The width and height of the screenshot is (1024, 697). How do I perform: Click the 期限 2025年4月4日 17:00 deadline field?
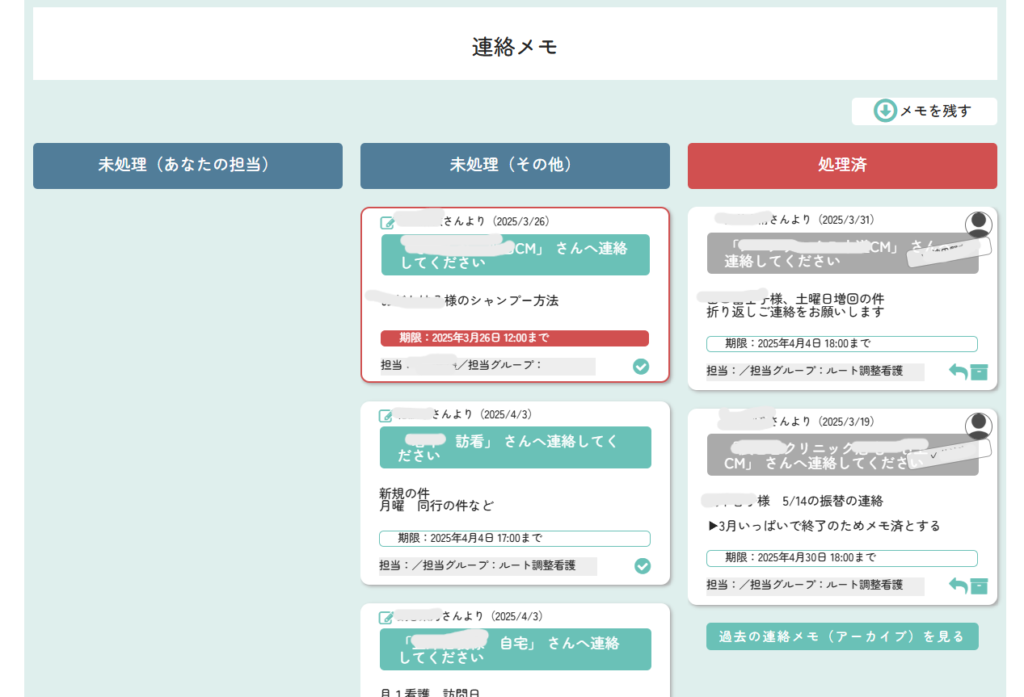(x=514, y=538)
